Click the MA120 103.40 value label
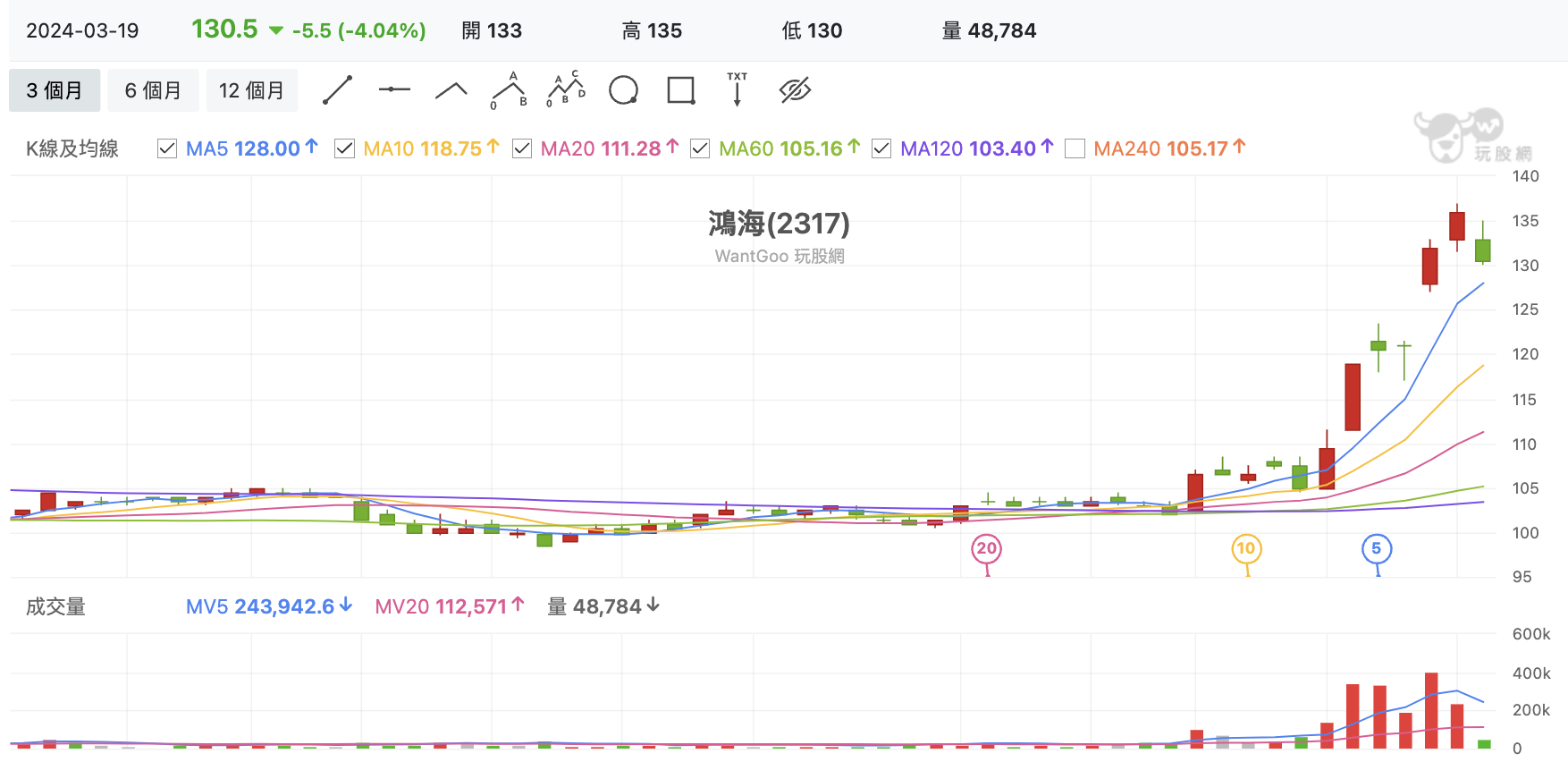The height and width of the screenshot is (762, 1568). [x=977, y=148]
